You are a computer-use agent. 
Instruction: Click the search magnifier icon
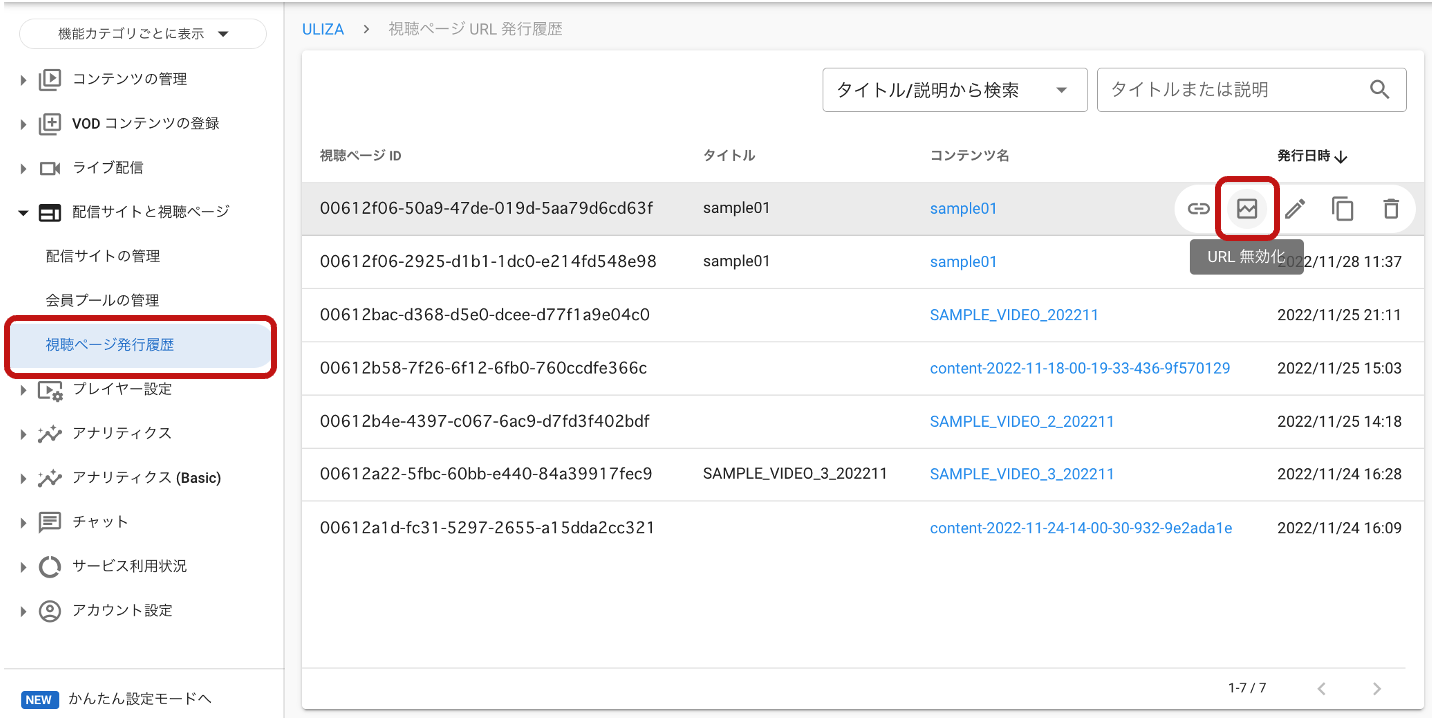(1380, 90)
